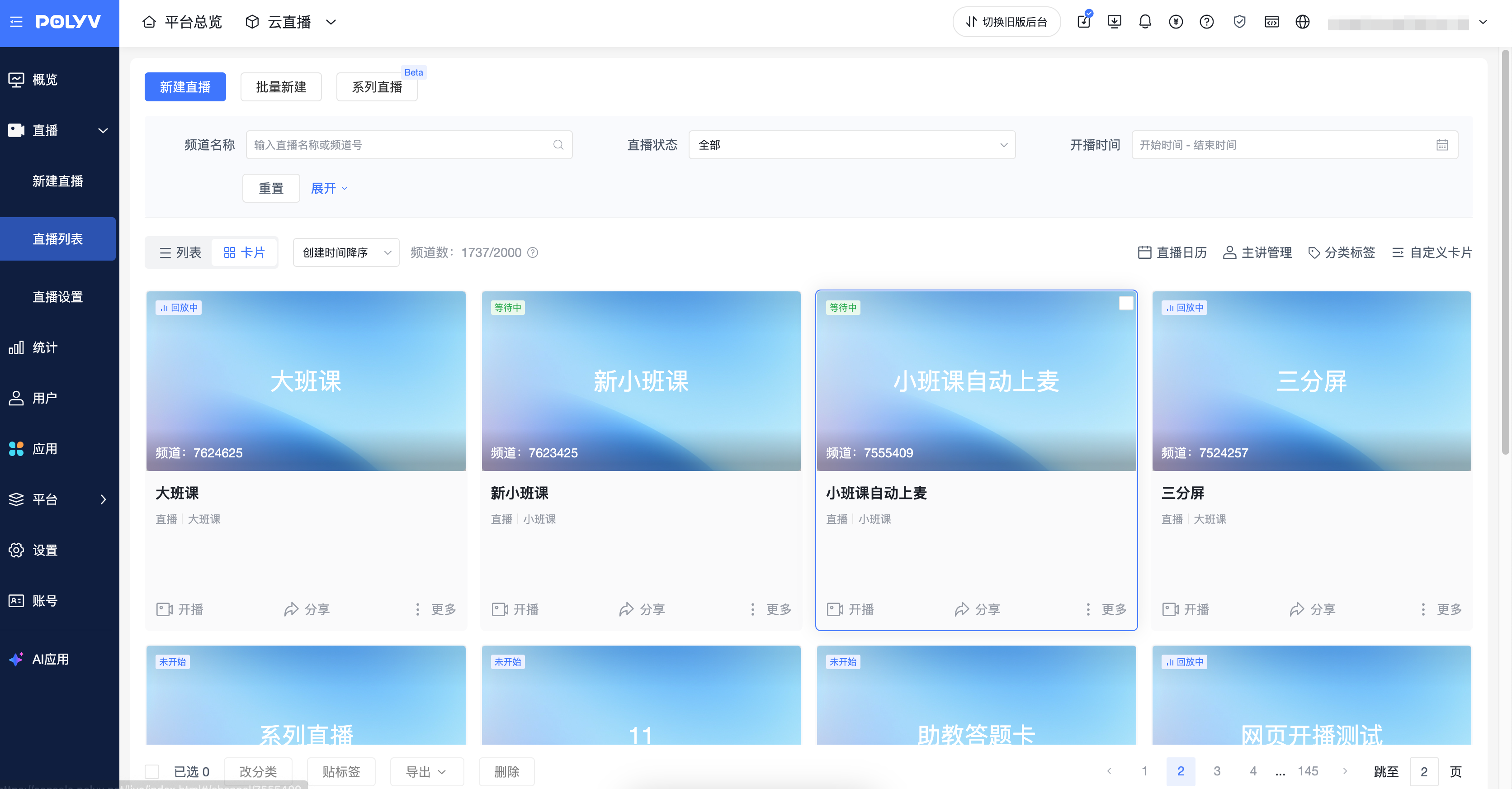Open the account dropdown arrow
The height and width of the screenshot is (789, 1512).
pyautogui.click(x=1483, y=22)
